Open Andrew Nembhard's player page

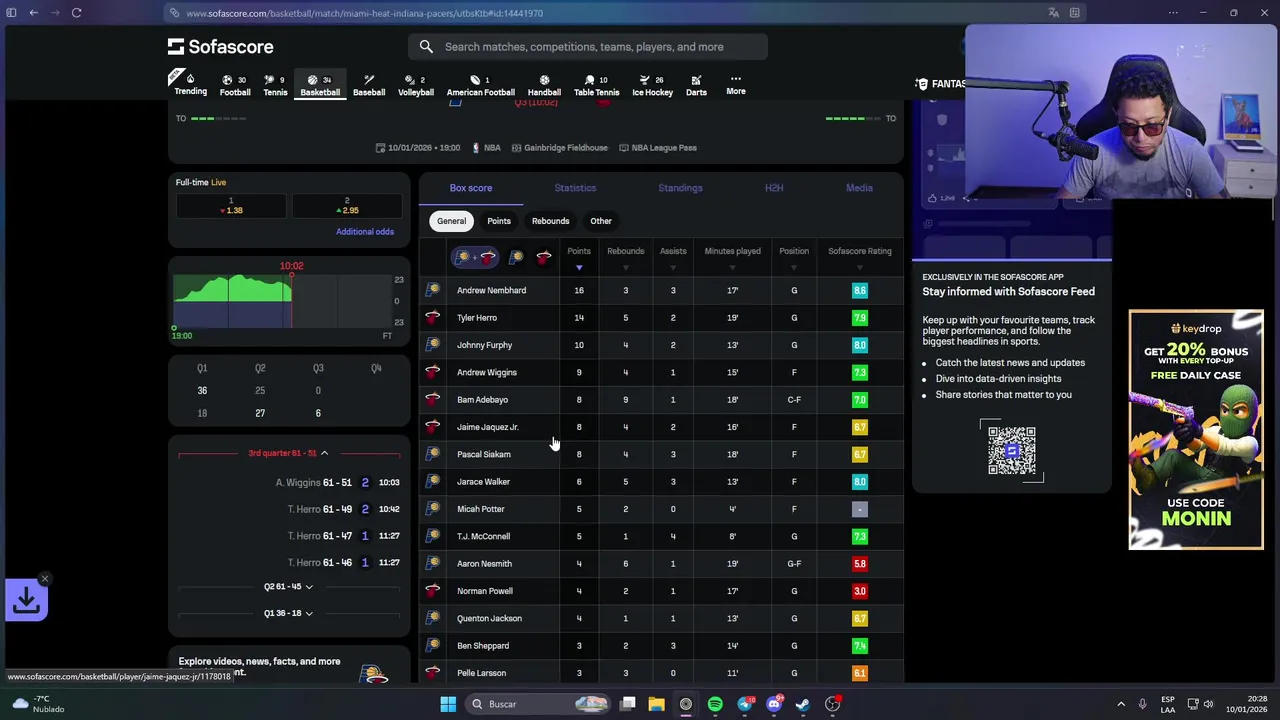tap(491, 290)
